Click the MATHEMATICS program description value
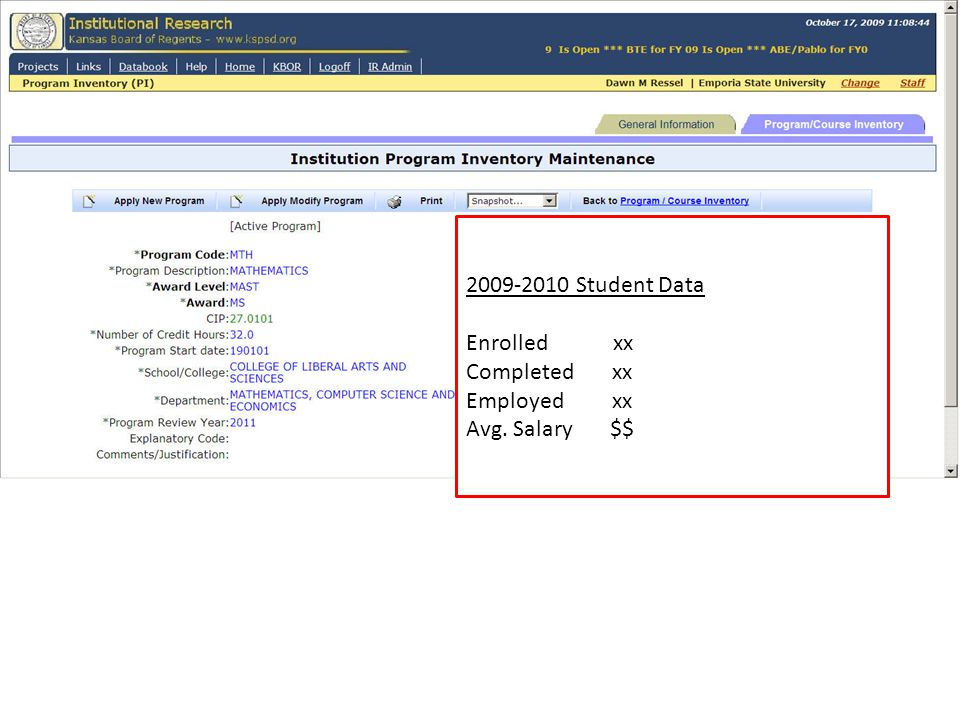960x720 pixels. [x=269, y=271]
